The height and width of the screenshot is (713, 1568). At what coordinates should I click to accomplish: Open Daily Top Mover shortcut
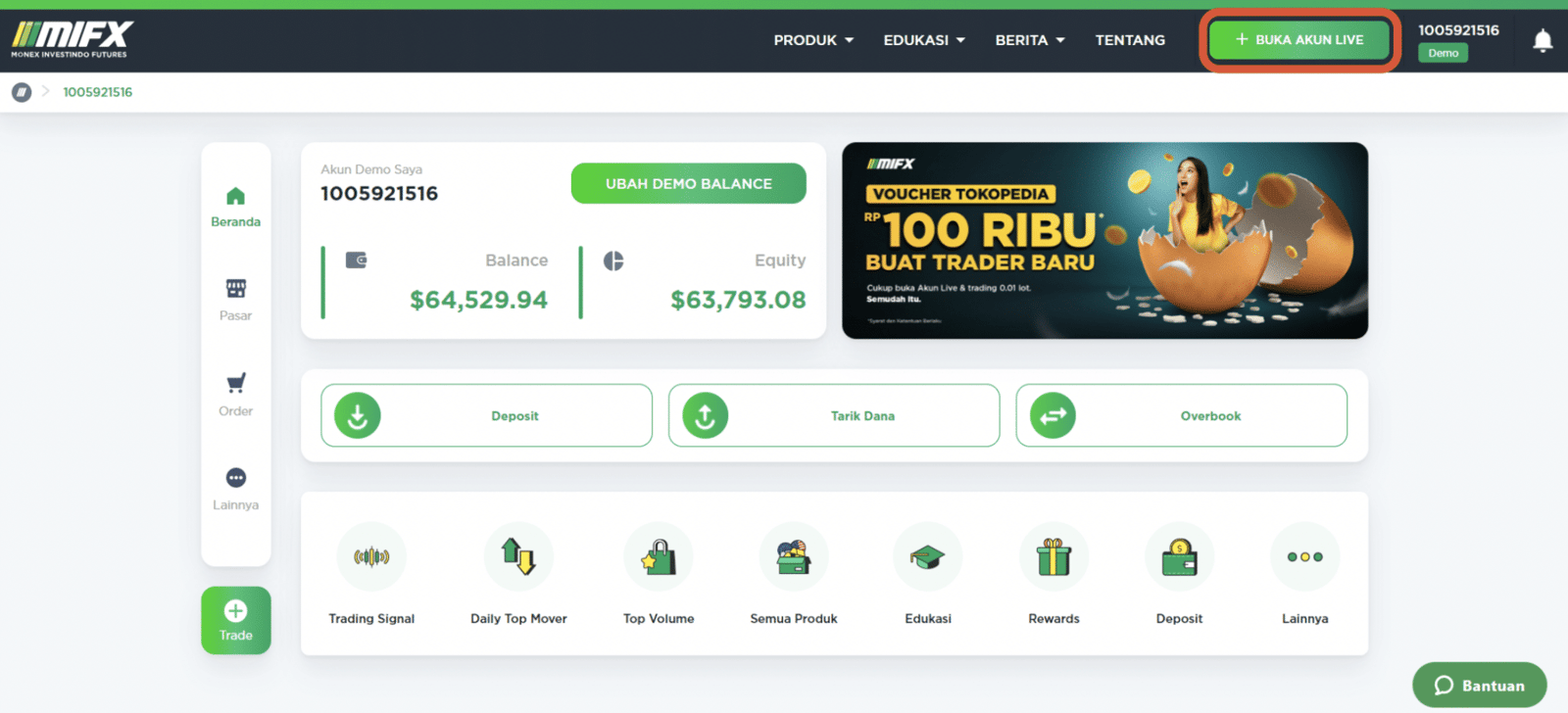518,575
